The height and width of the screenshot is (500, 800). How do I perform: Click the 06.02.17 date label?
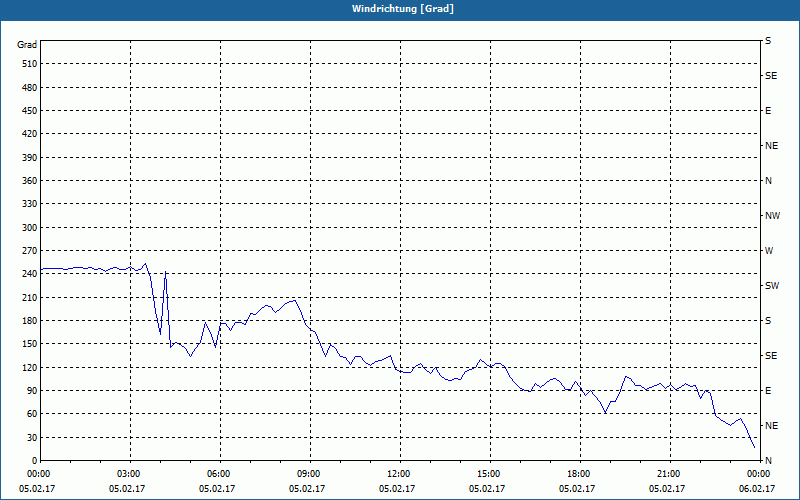757,489
